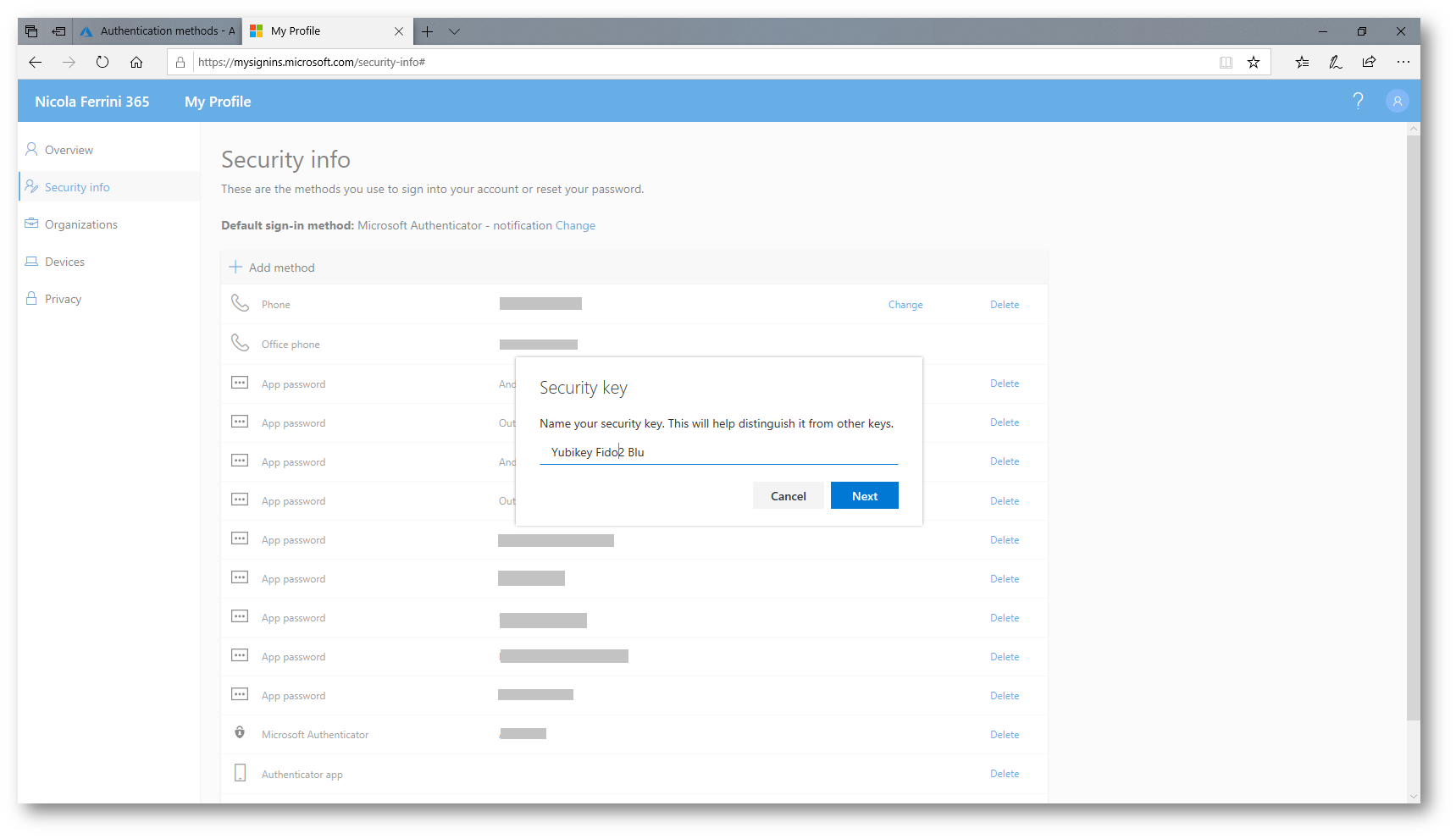Screen dimensions: 1456x839
Task: Click the Phone row handset icon
Action: [x=241, y=303]
